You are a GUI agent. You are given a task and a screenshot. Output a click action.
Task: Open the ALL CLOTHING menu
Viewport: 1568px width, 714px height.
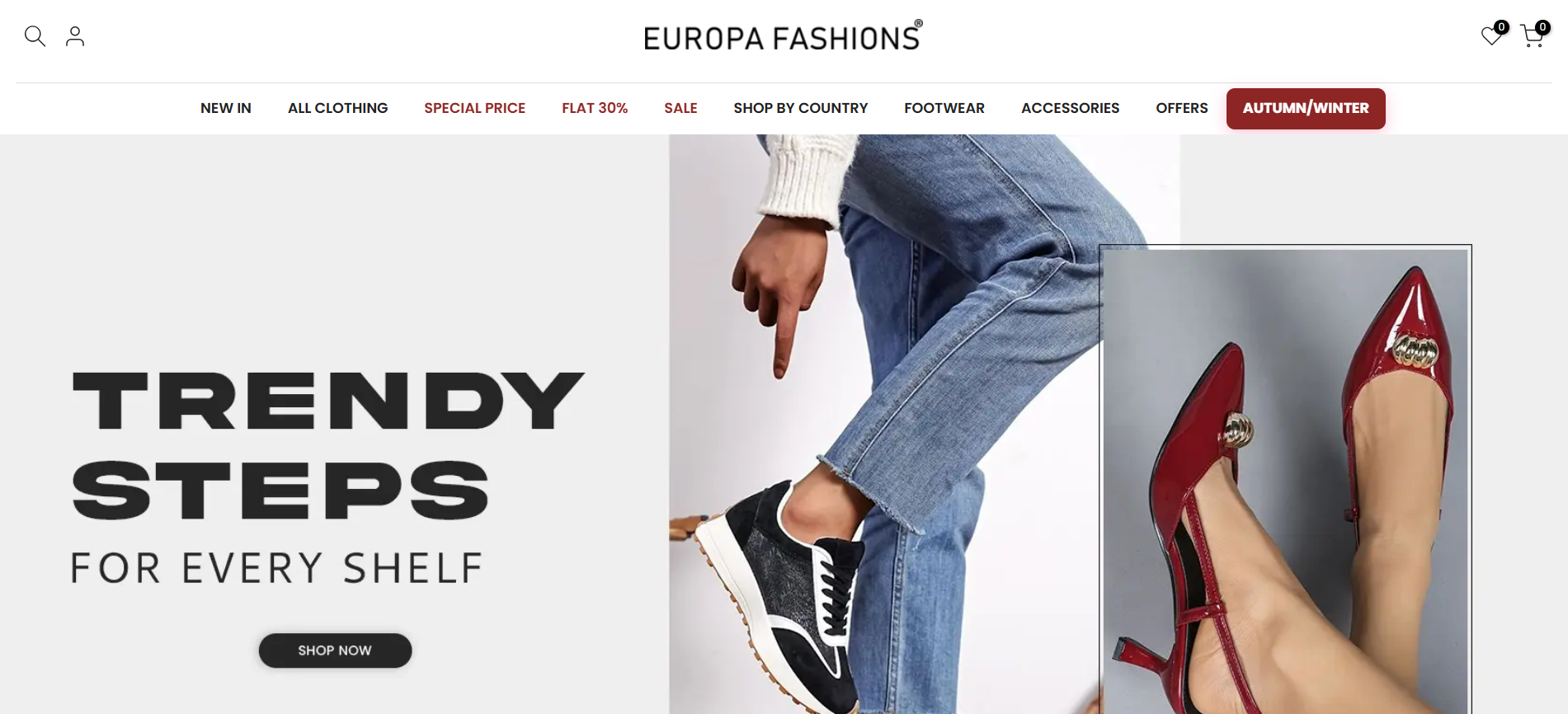(338, 108)
